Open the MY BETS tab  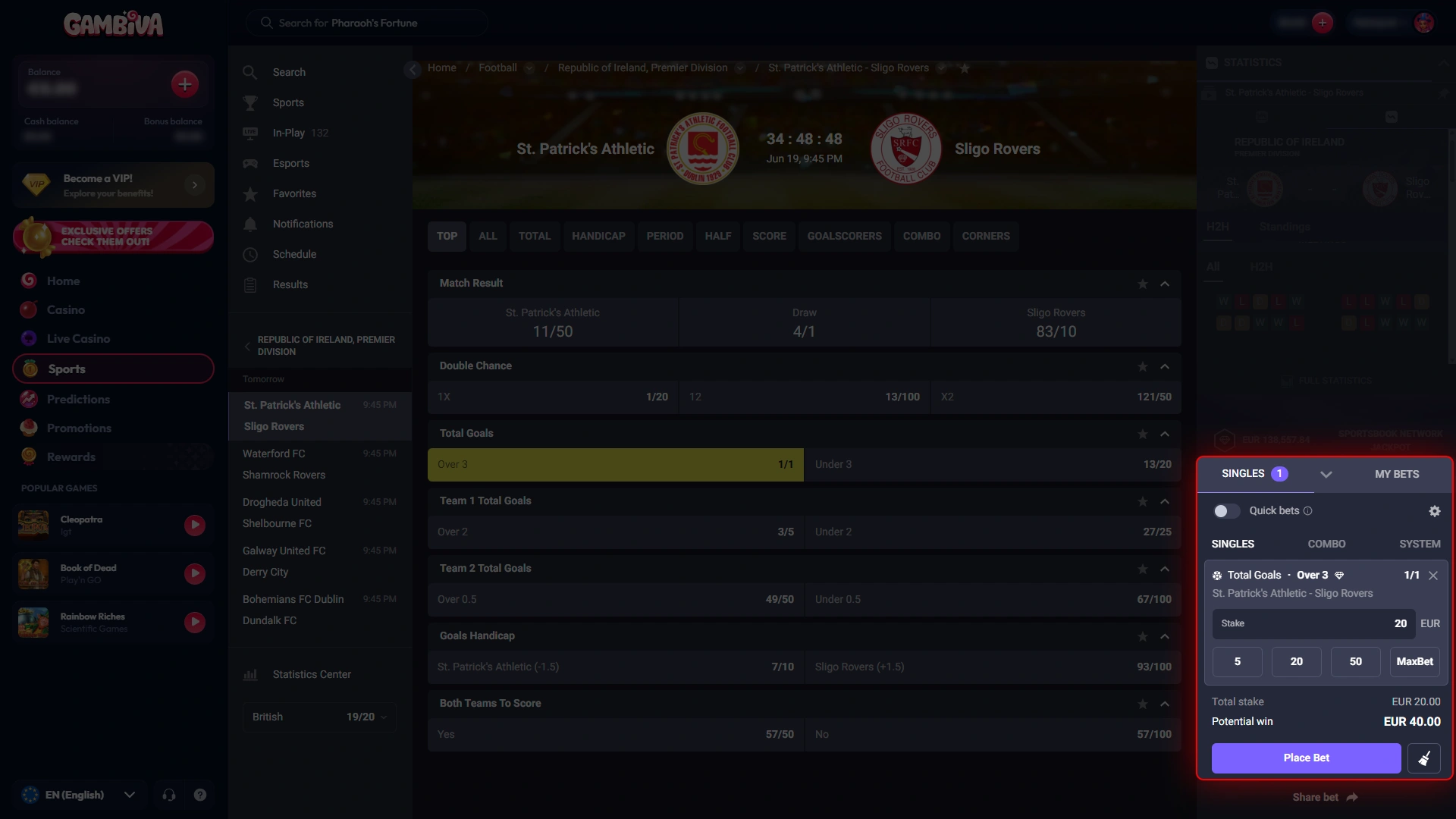1397,474
